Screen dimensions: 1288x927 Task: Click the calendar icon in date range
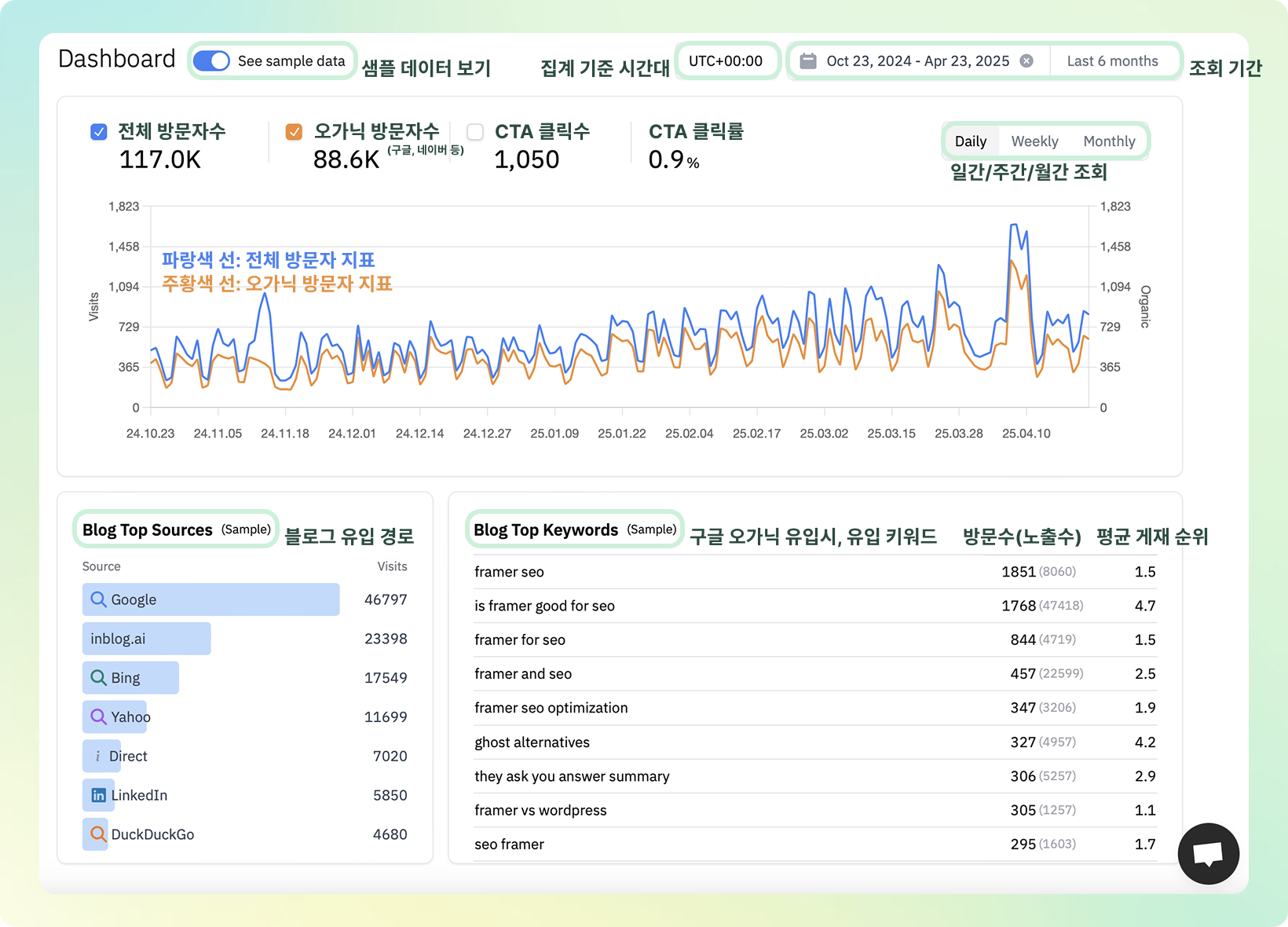click(x=808, y=61)
